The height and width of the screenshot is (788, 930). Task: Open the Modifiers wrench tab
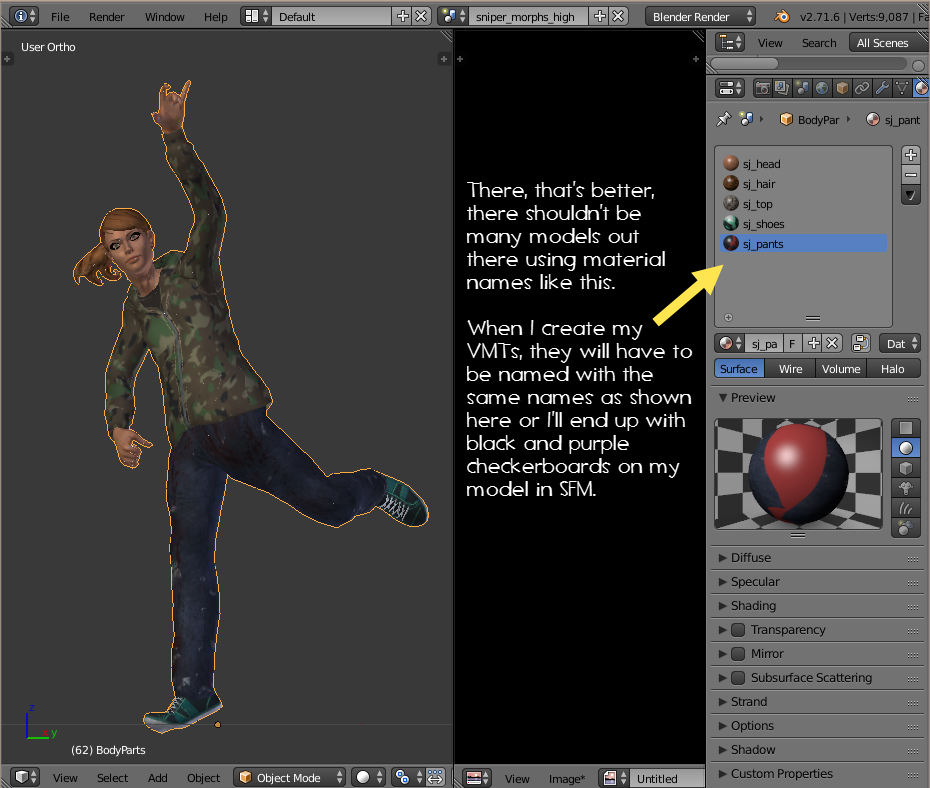[882, 88]
